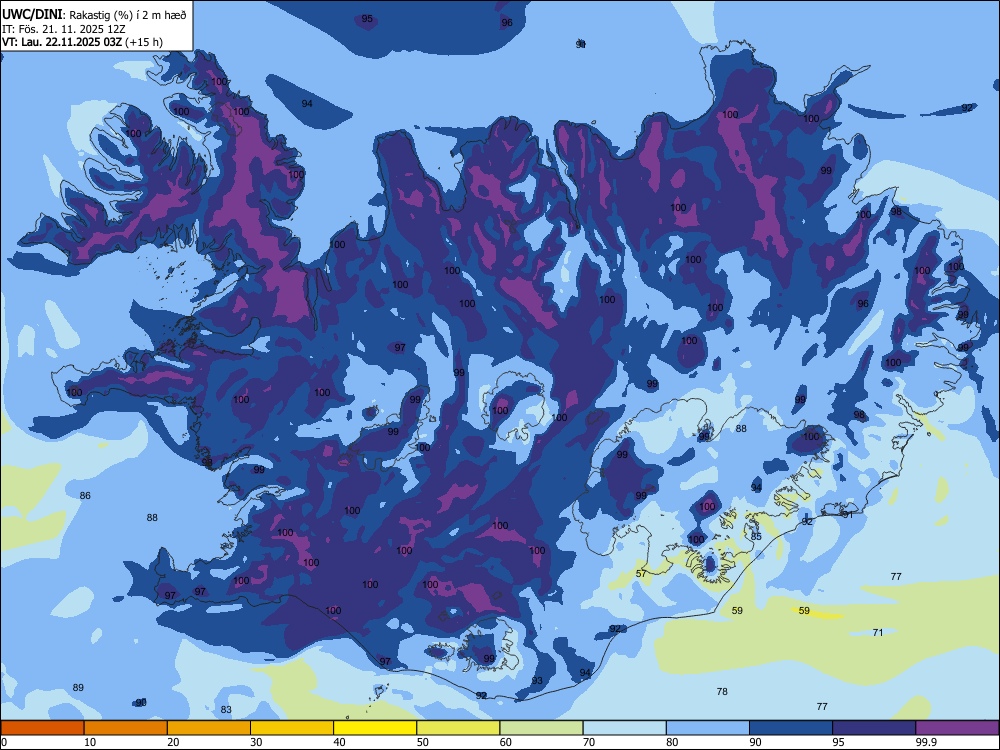Click the '83' humidity value on the map

coord(226,709)
